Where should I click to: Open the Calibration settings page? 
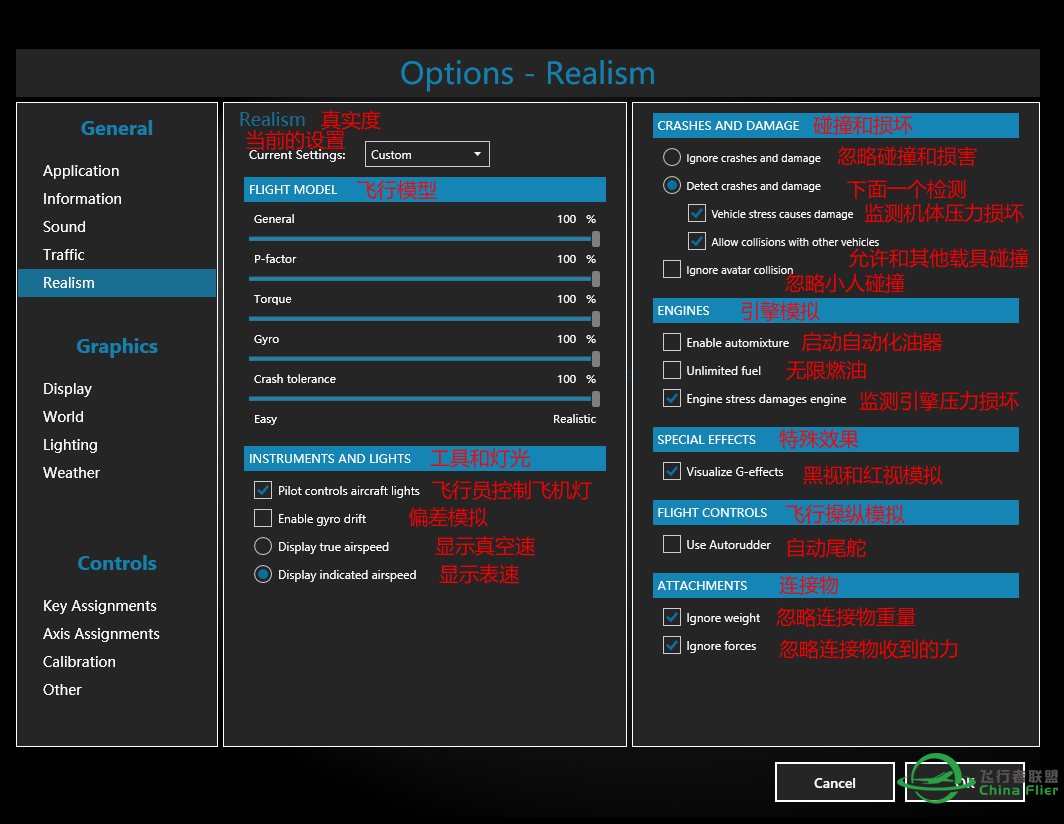tap(79, 661)
